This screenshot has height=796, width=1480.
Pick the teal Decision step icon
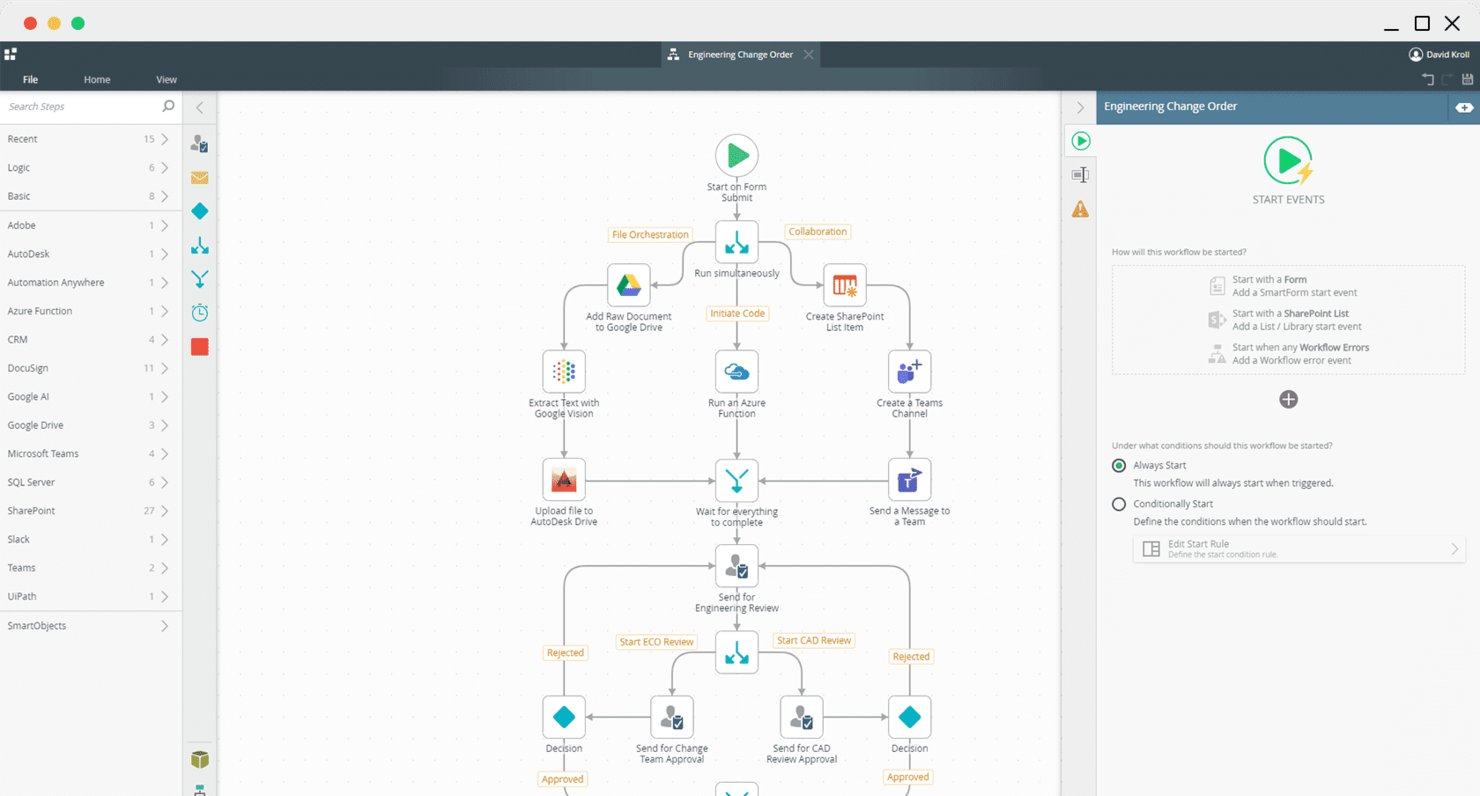click(199, 211)
